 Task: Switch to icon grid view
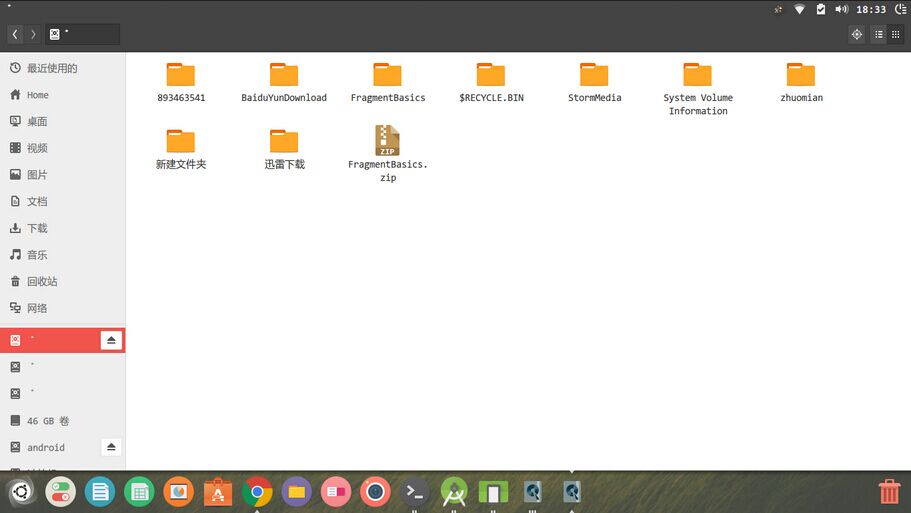(896, 34)
